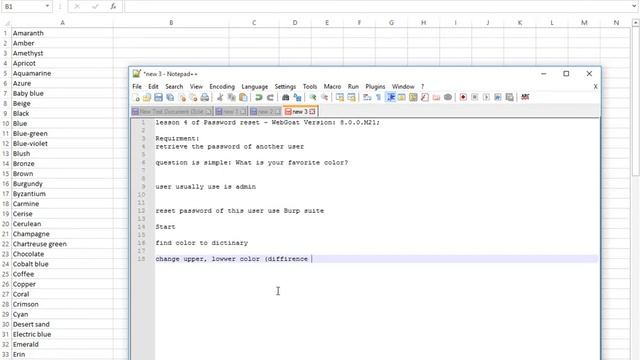Close the new 2 tab via its X

278,111
